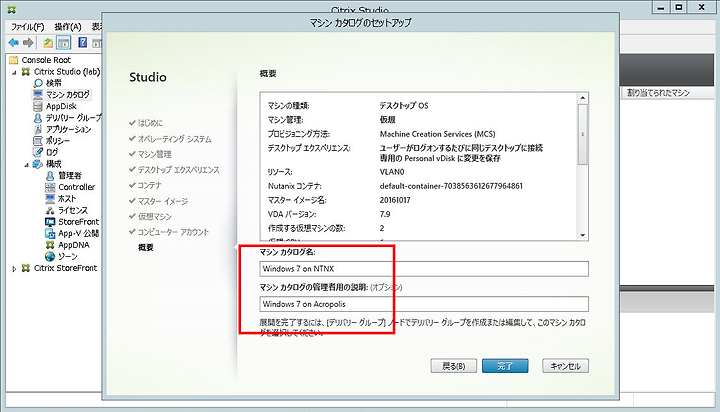The image size is (720, 412).
Task: Select the コンテナ wizard step
Action: pyautogui.click(x=150, y=185)
